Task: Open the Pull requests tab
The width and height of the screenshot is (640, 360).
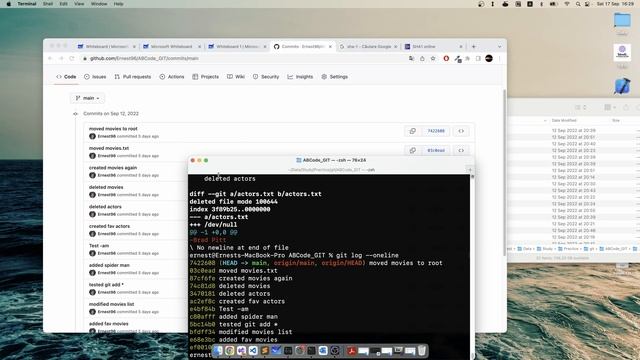Action: pos(133,77)
